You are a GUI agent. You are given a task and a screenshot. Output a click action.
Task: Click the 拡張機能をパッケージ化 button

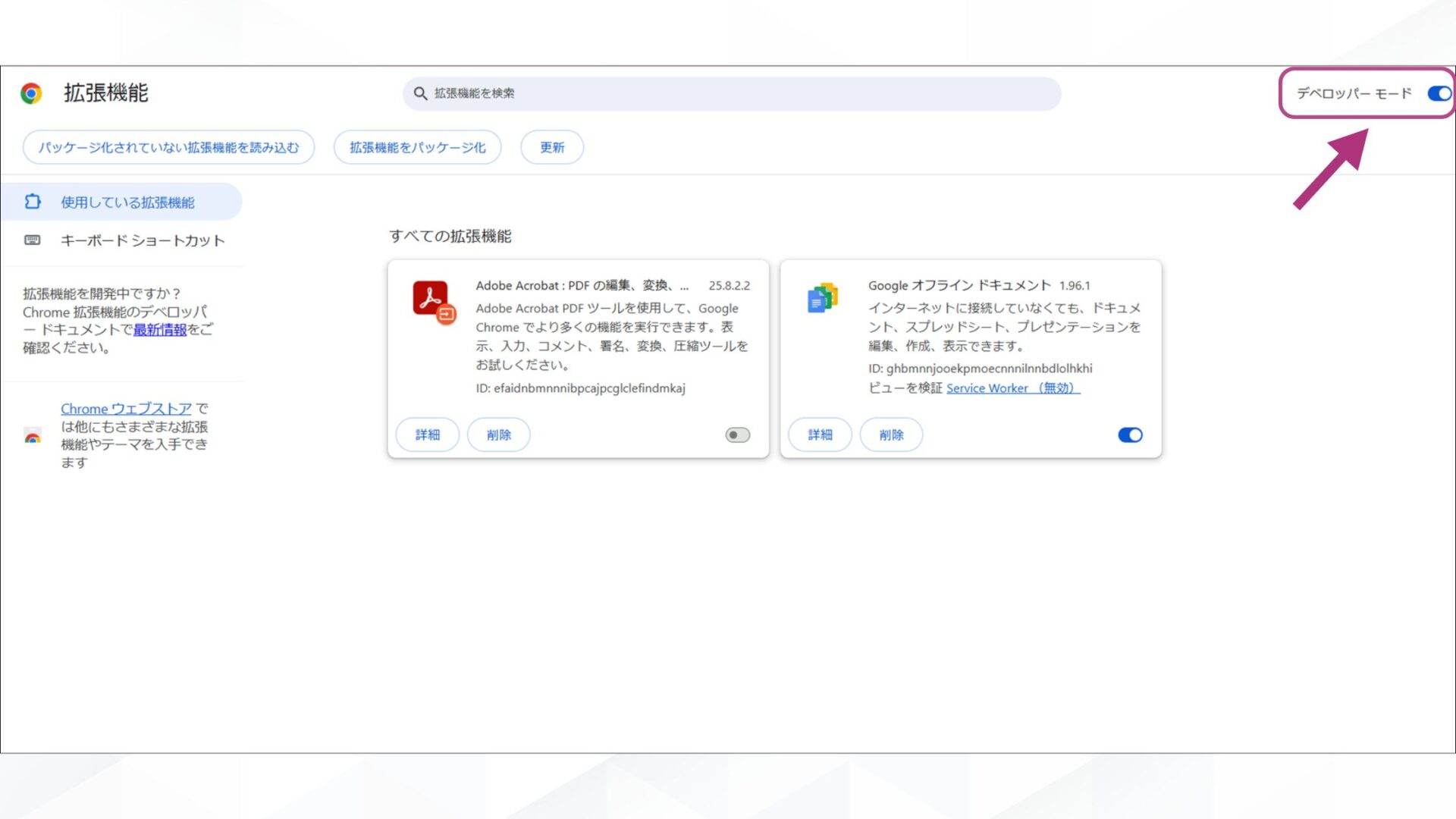pyautogui.click(x=416, y=147)
